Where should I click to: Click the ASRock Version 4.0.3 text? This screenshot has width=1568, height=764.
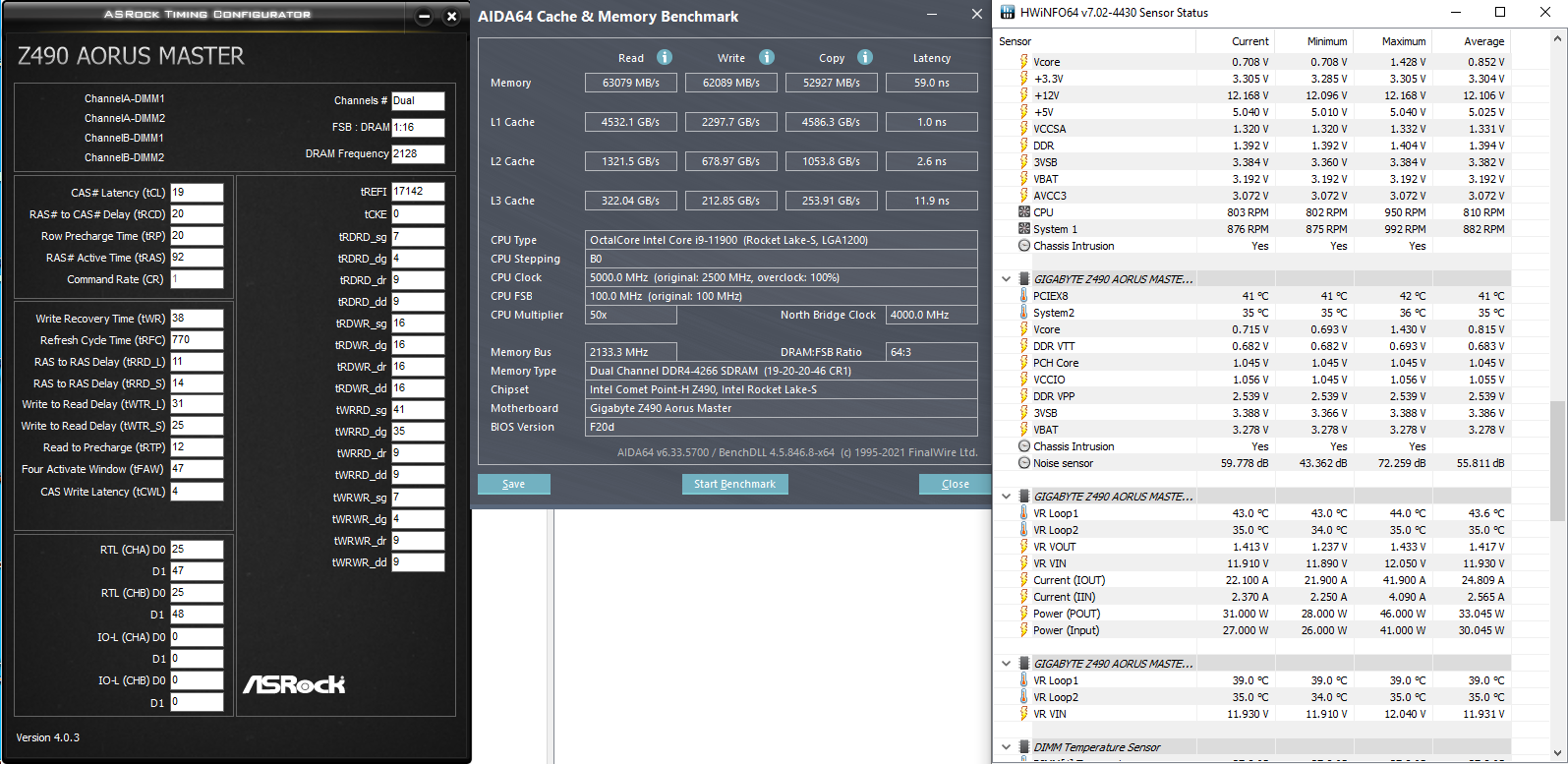click(x=48, y=737)
